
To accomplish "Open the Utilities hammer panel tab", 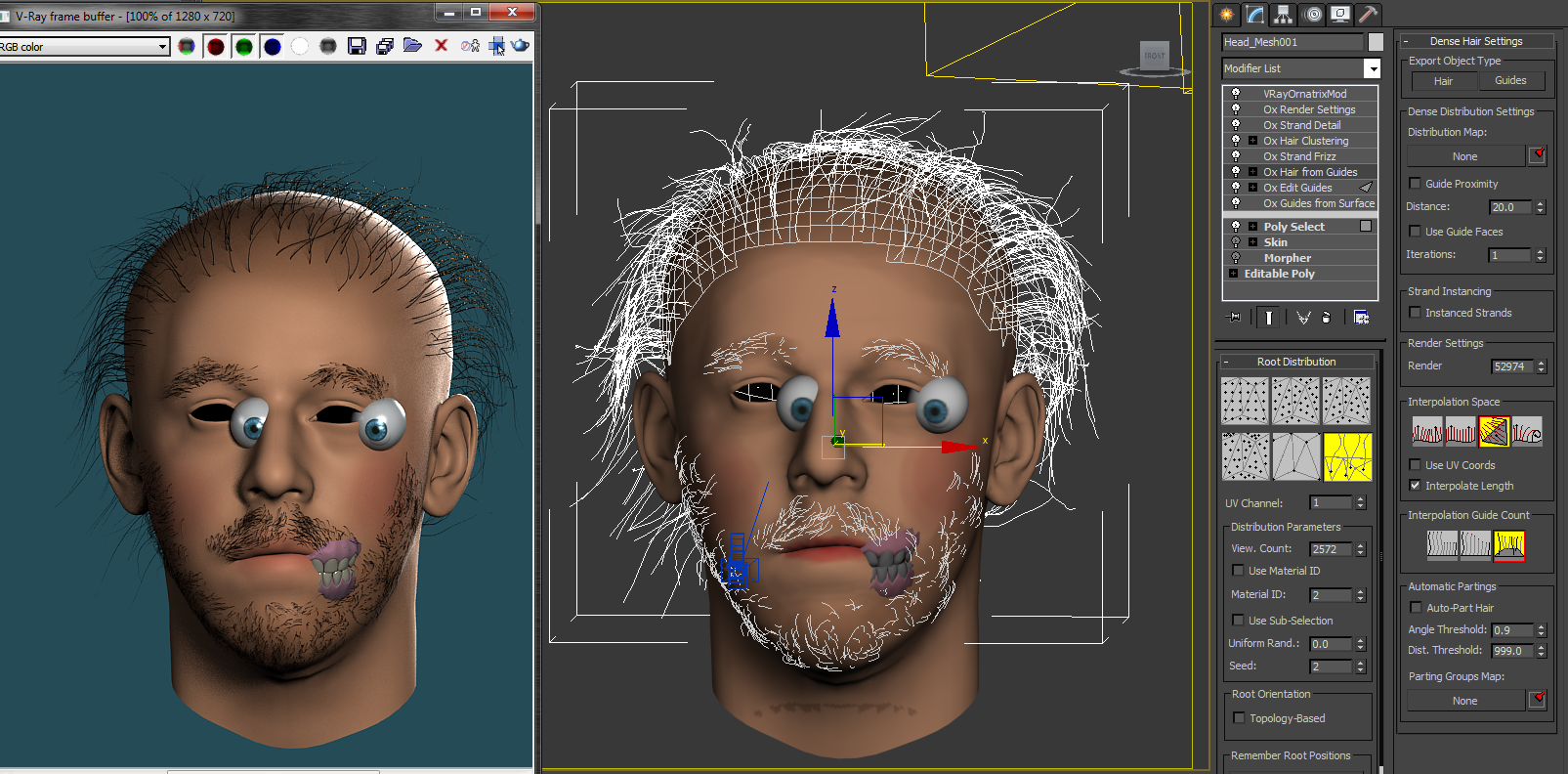I will pos(1368,15).
